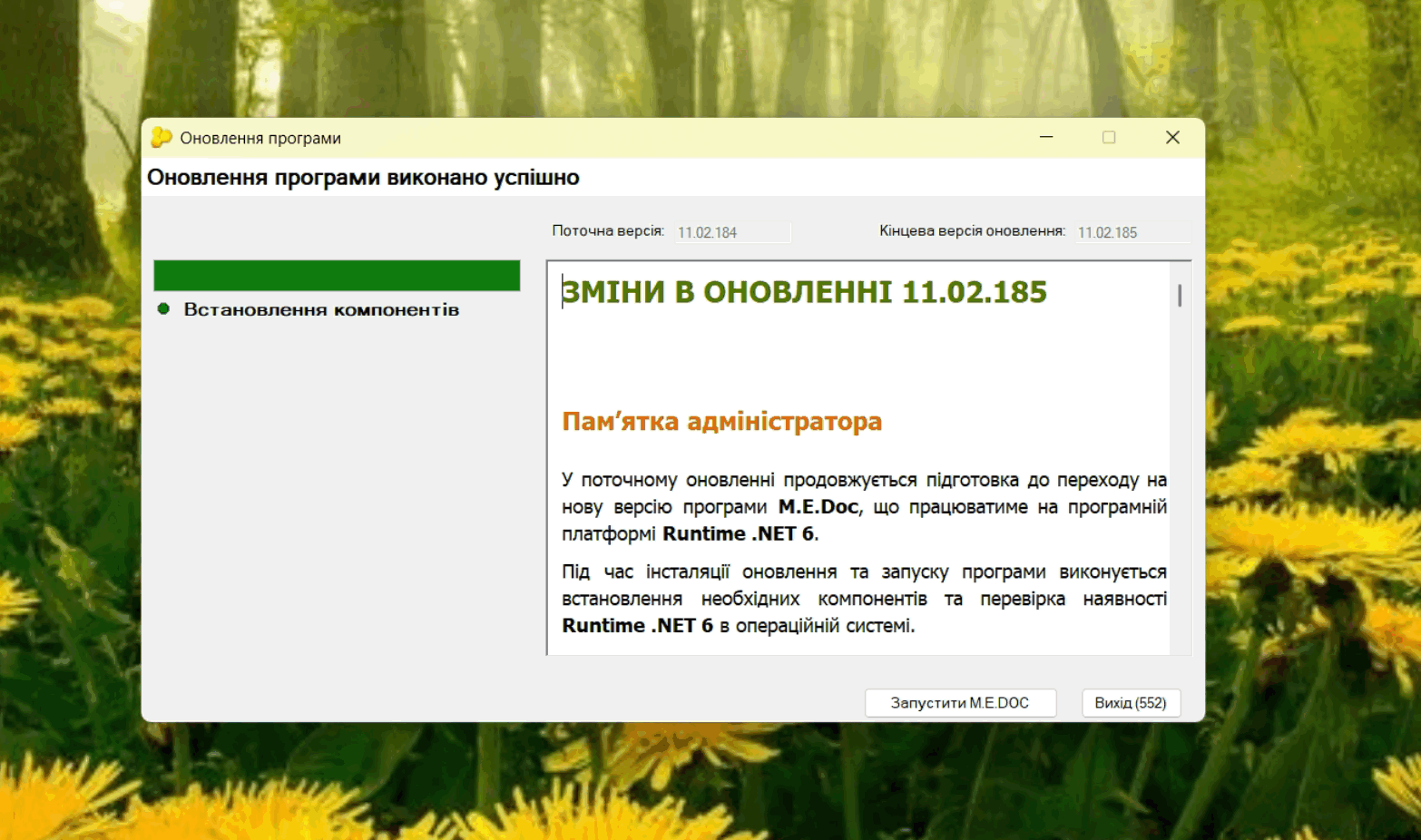Click the paragraph starting with Під час інсталяції
Screen dimensions: 1421x840
click(x=863, y=599)
